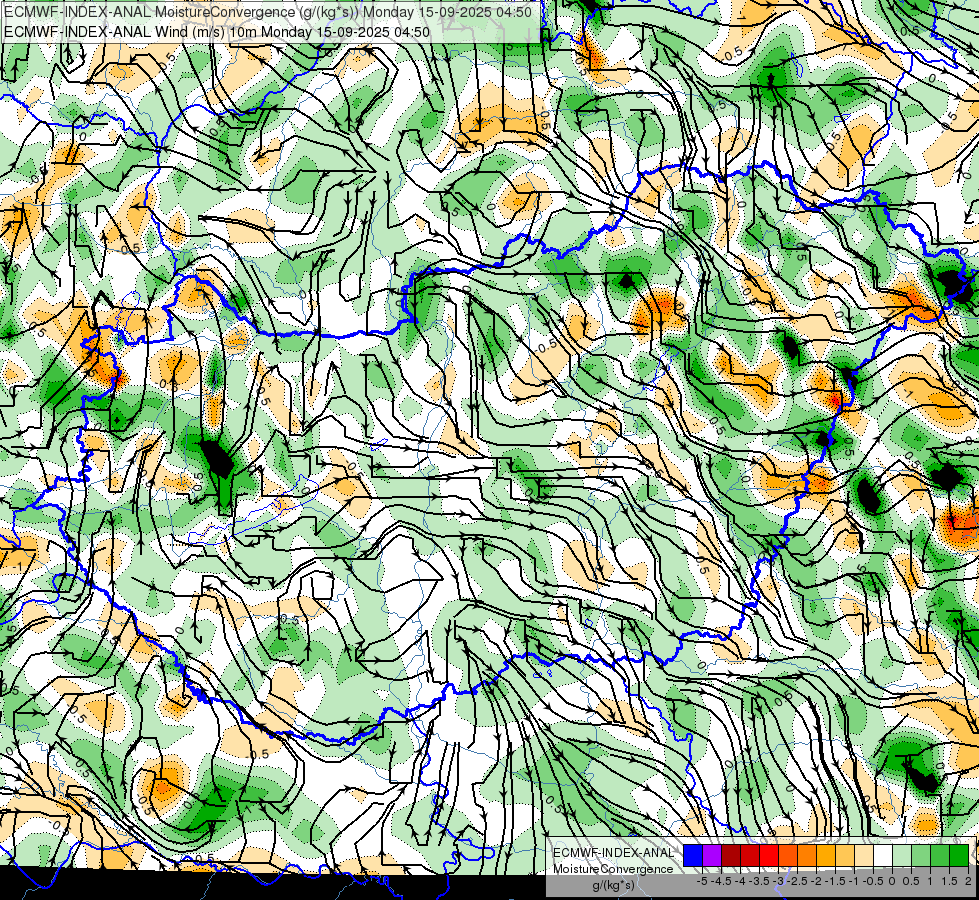This screenshot has width=979, height=900.
Task: Click the '2' legend scale value
Action: coord(968,881)
